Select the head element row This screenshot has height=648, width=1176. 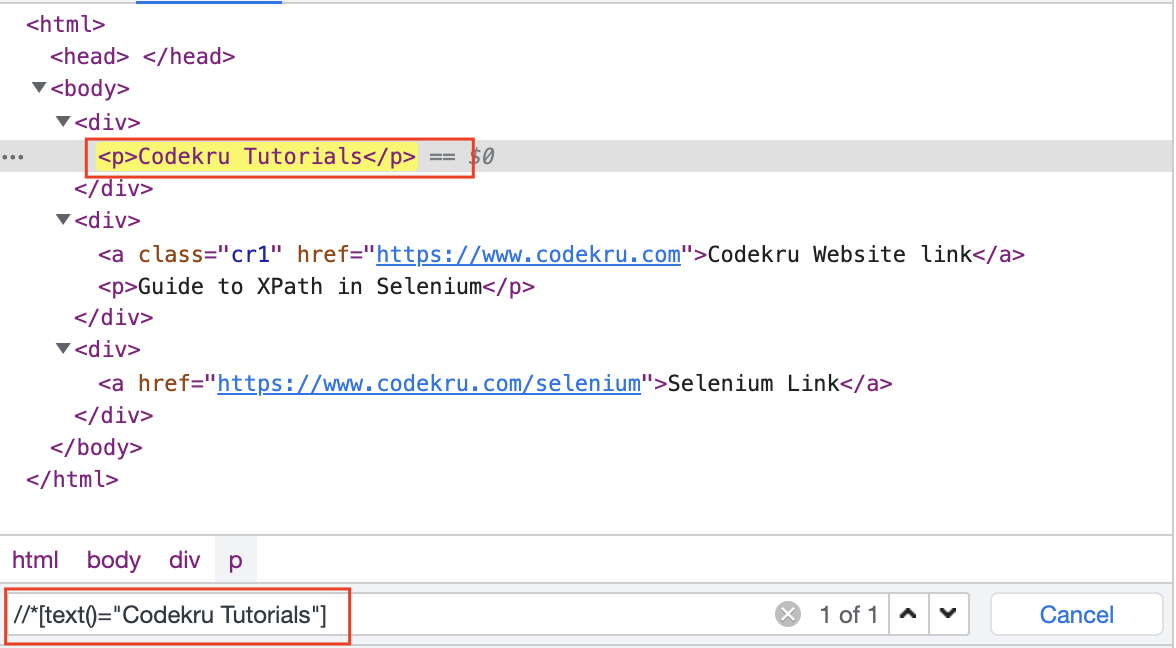(x=142, y=56)
